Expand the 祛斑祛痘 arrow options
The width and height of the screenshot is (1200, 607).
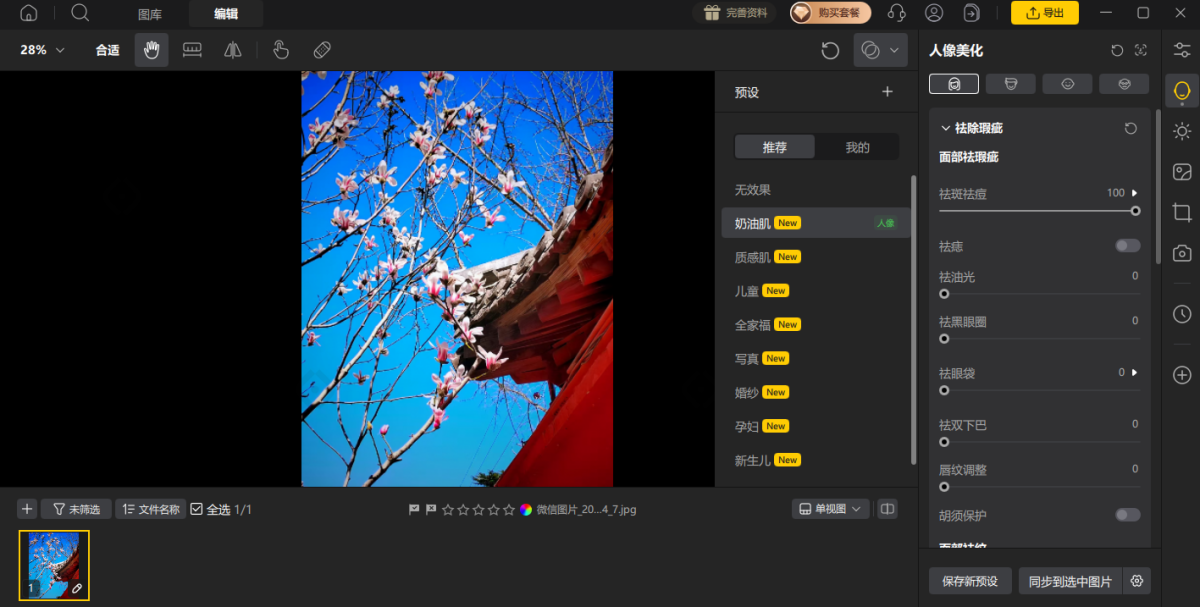click(1135, 193)
